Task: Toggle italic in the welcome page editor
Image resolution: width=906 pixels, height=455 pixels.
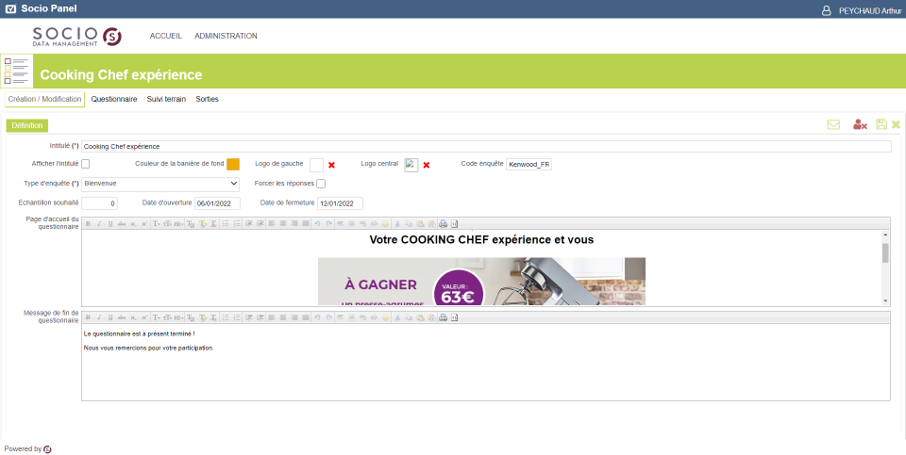Action: (99, 224)
